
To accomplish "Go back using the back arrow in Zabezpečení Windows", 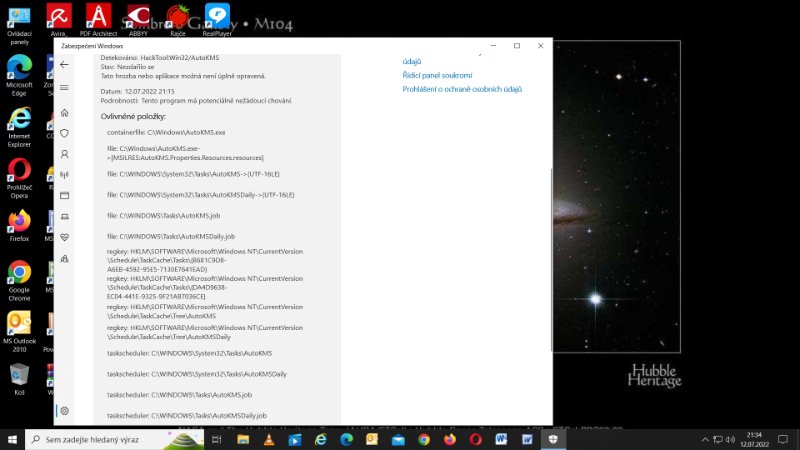I will [x=64, y=65].
